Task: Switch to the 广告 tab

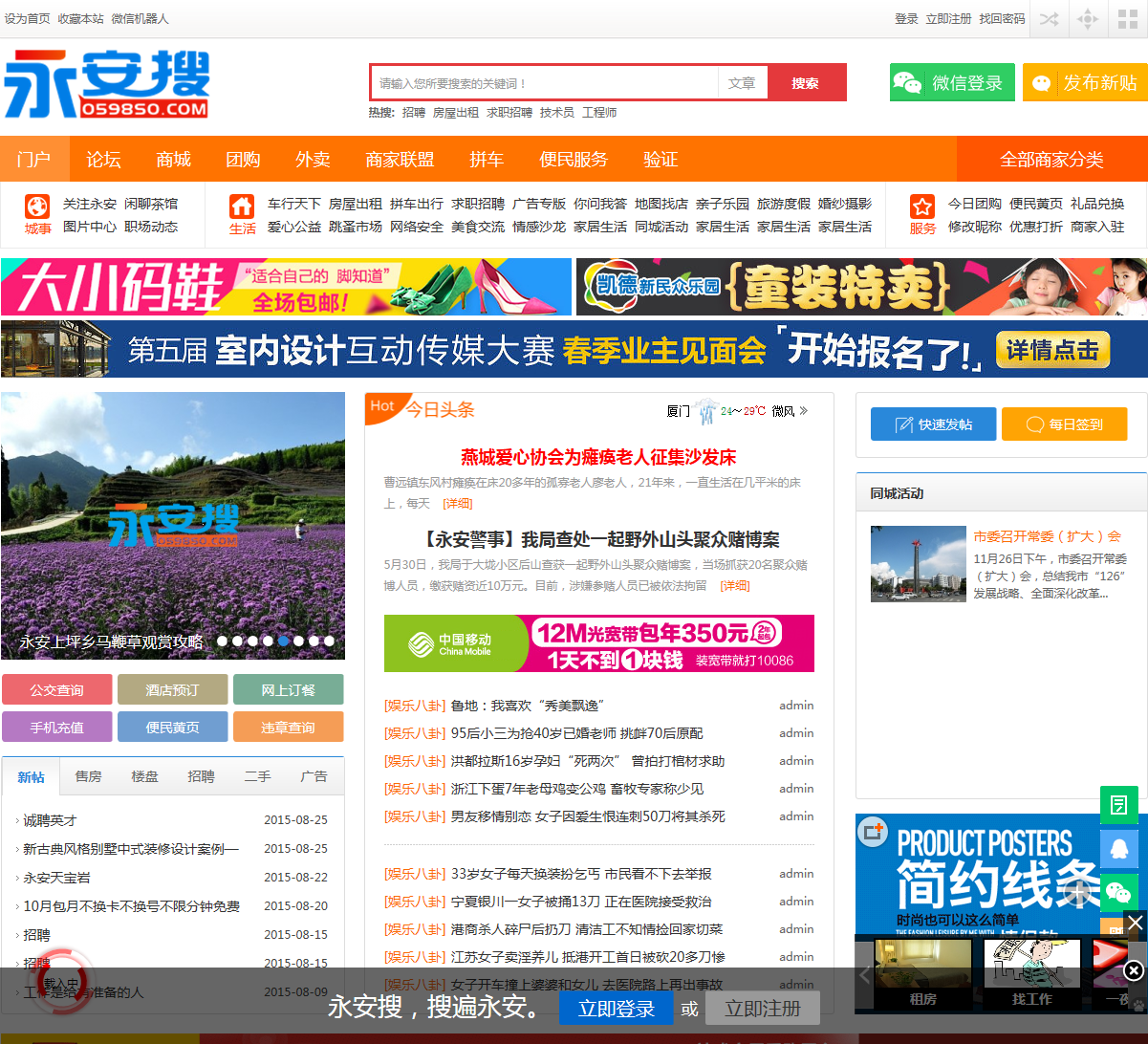Action: tap(314, 776)
